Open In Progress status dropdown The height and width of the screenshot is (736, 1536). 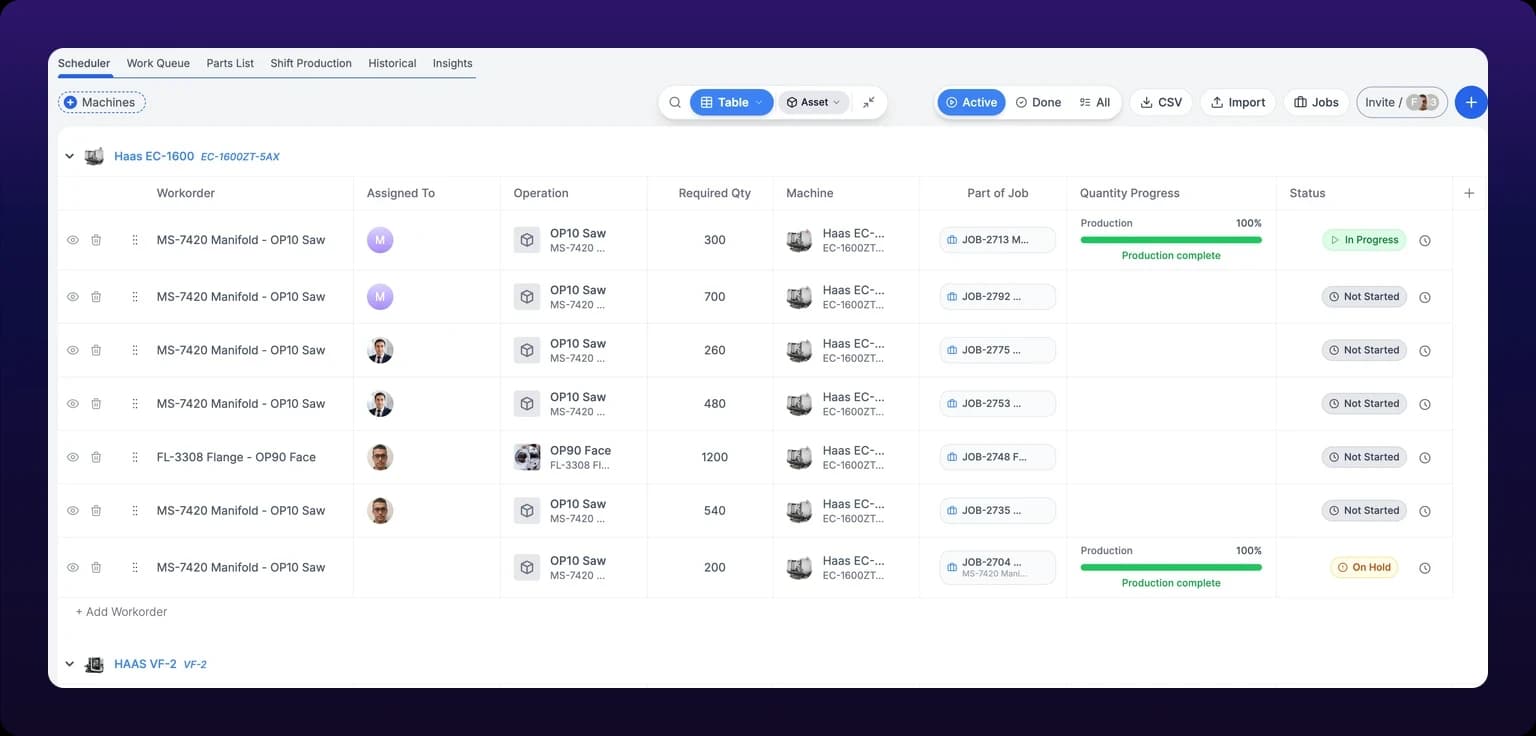point(1364,240)
